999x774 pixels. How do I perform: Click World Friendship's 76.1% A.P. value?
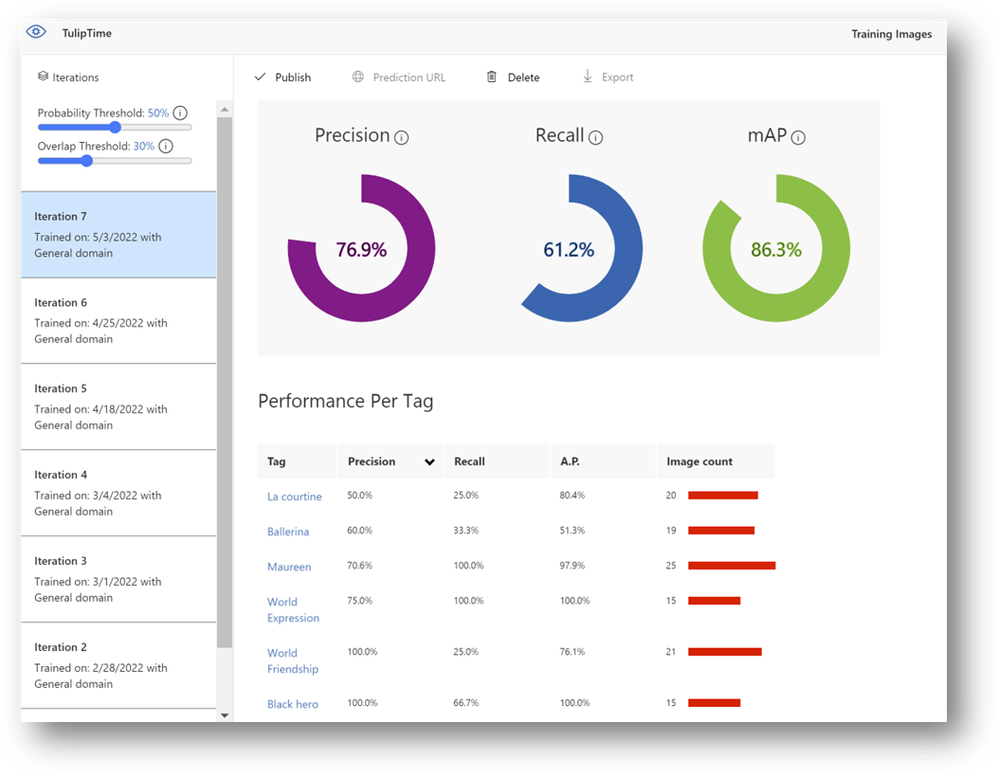[x=572, y=652]
